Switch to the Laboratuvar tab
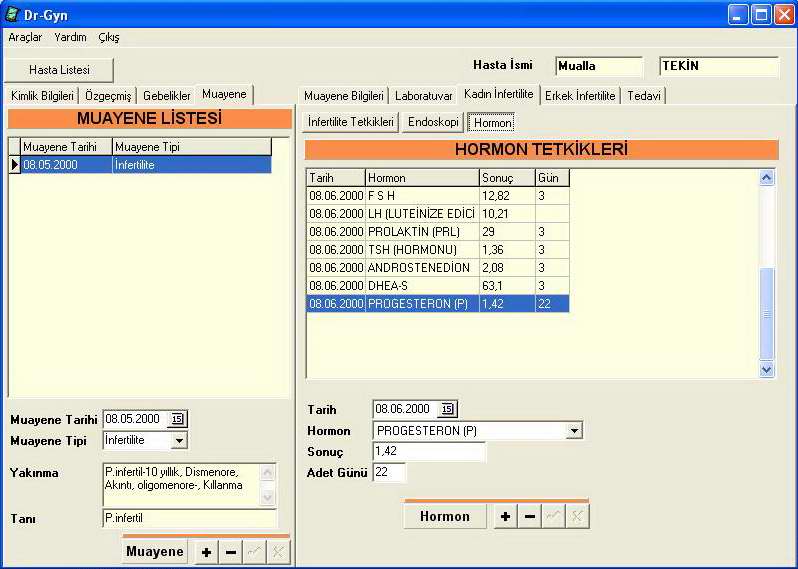798x569 pixels. (x=423, y=96)
